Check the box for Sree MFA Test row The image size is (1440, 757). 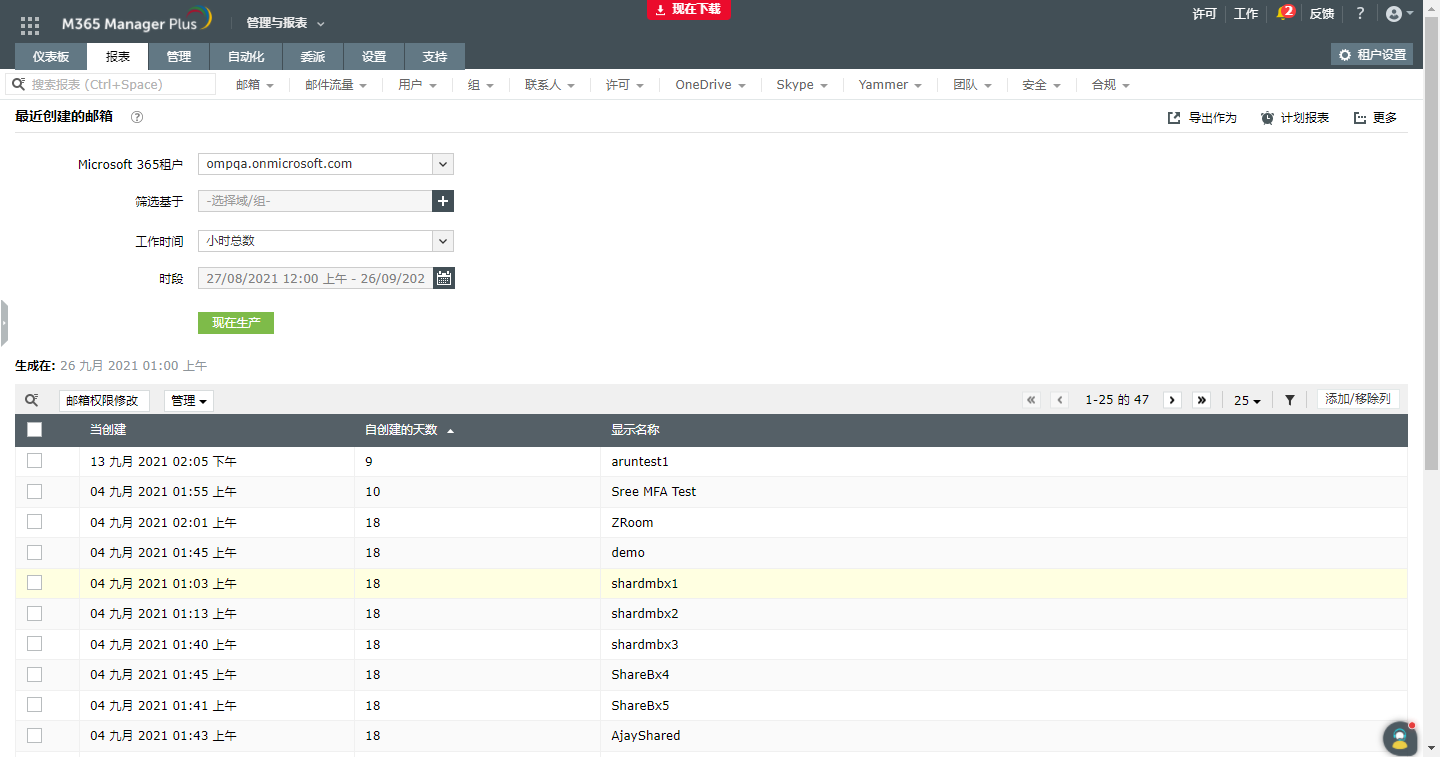pyautogui.click(x=35, y=491)
